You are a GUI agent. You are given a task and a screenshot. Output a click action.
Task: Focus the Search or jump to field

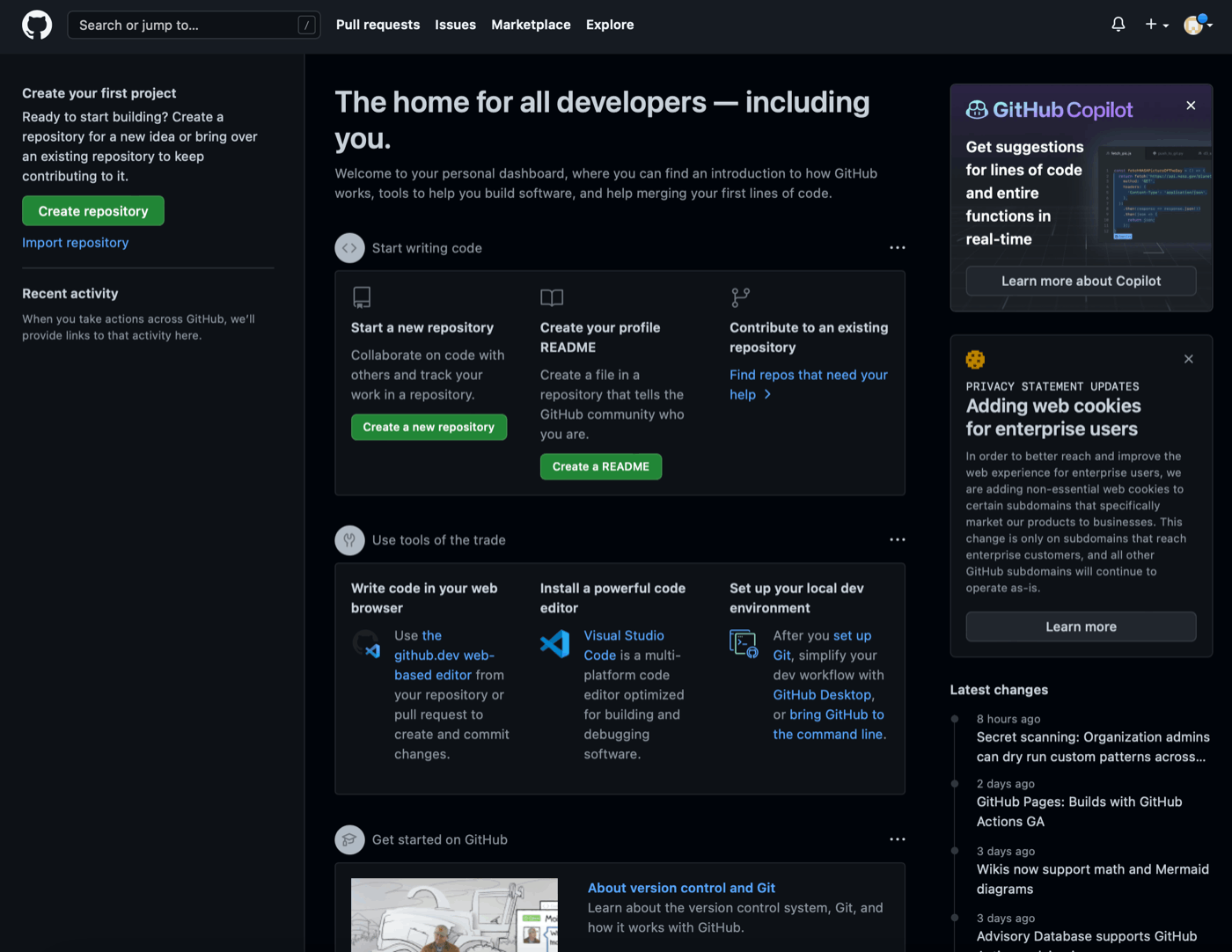tap(185, 25)
